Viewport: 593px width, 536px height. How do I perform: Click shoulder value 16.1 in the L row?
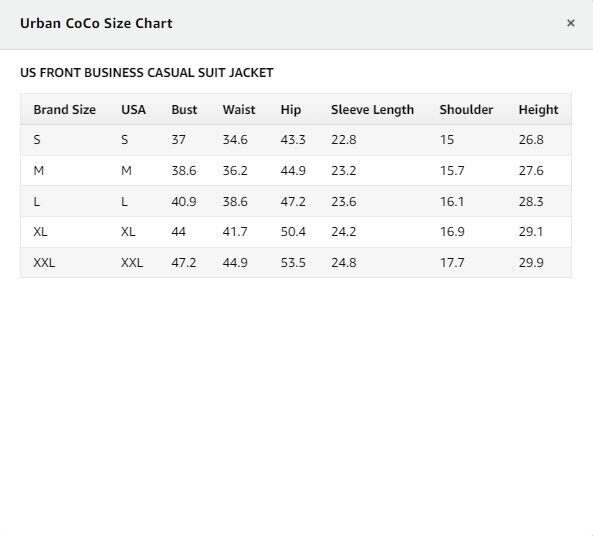point(452,201)
